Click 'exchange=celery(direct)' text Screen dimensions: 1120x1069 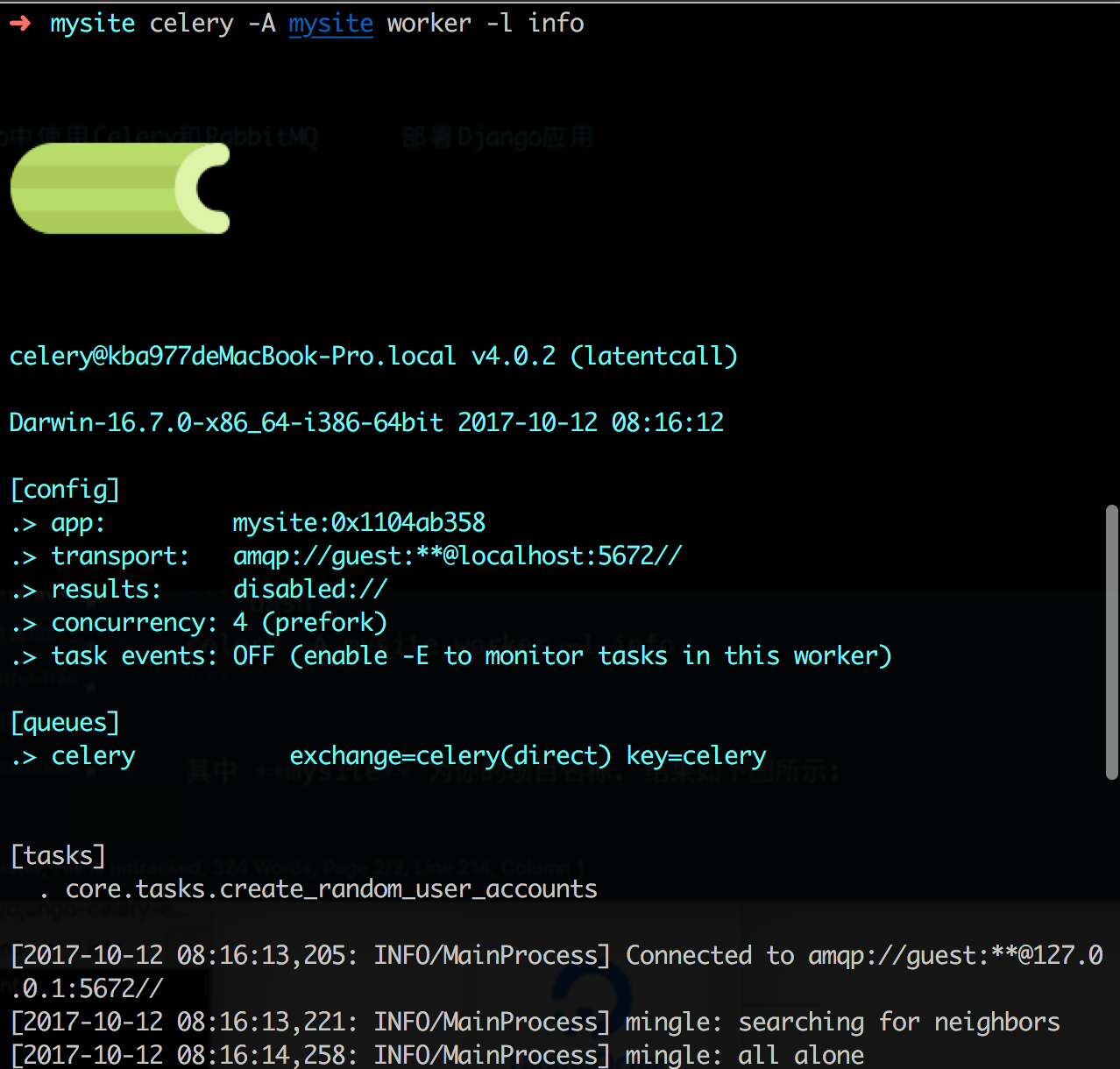(x=450, y=755)
